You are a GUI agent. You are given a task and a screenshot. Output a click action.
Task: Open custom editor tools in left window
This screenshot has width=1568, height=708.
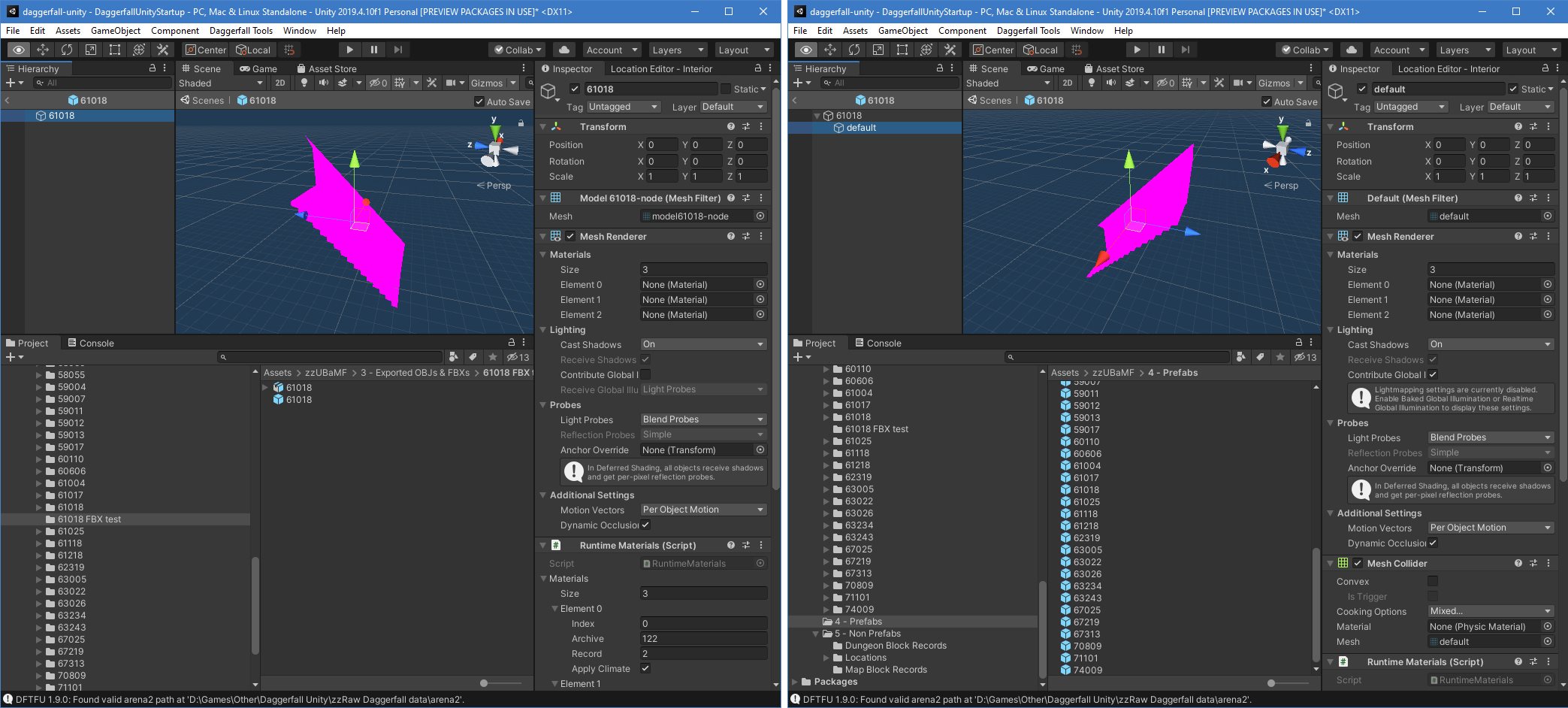[163, 50]
